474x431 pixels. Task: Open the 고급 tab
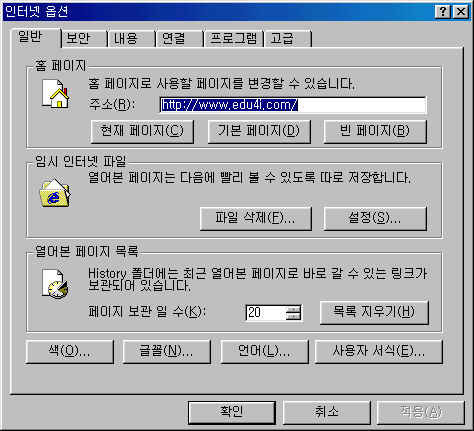click(287, 39)
